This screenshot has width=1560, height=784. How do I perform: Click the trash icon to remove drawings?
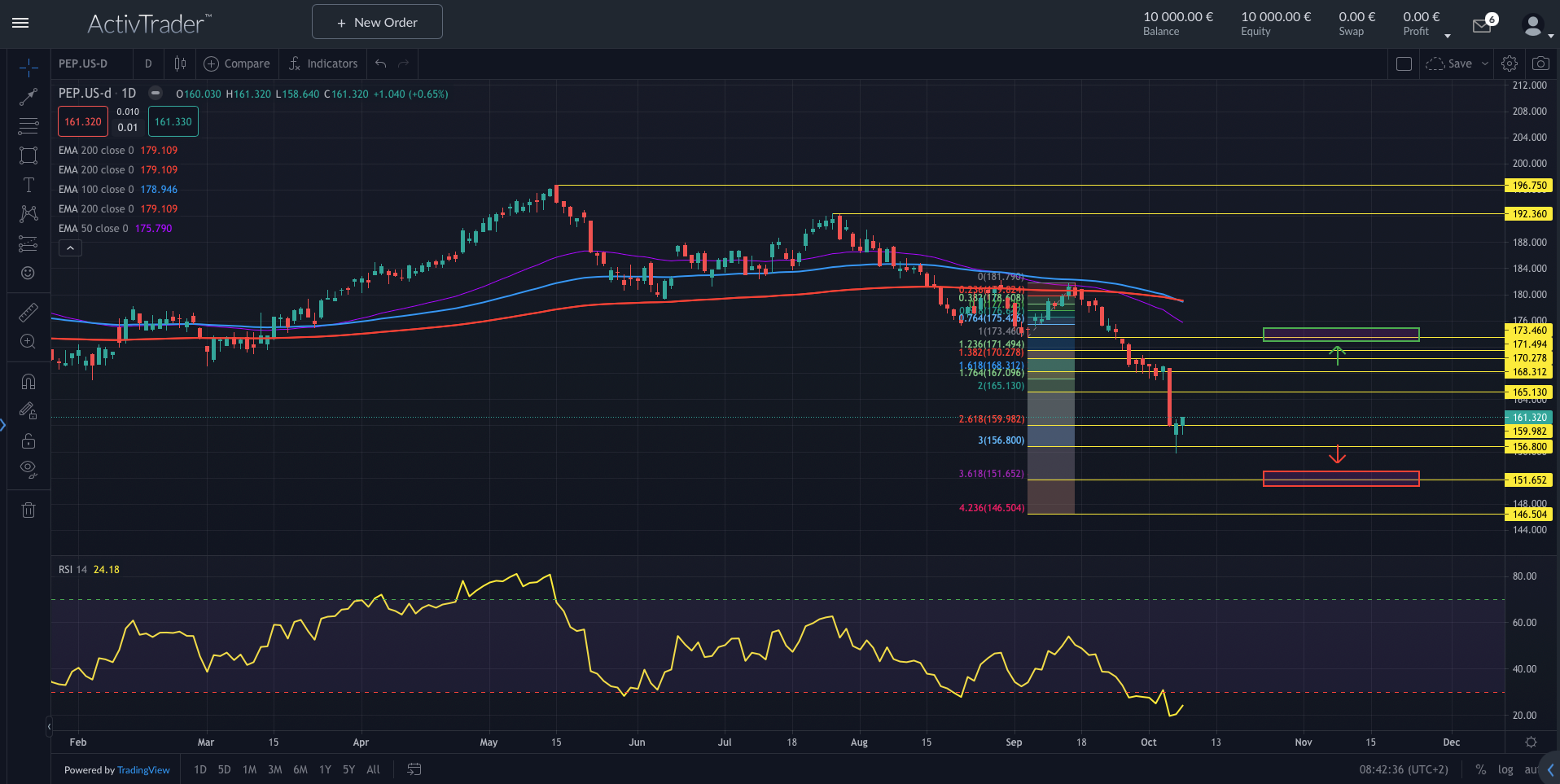28,510
